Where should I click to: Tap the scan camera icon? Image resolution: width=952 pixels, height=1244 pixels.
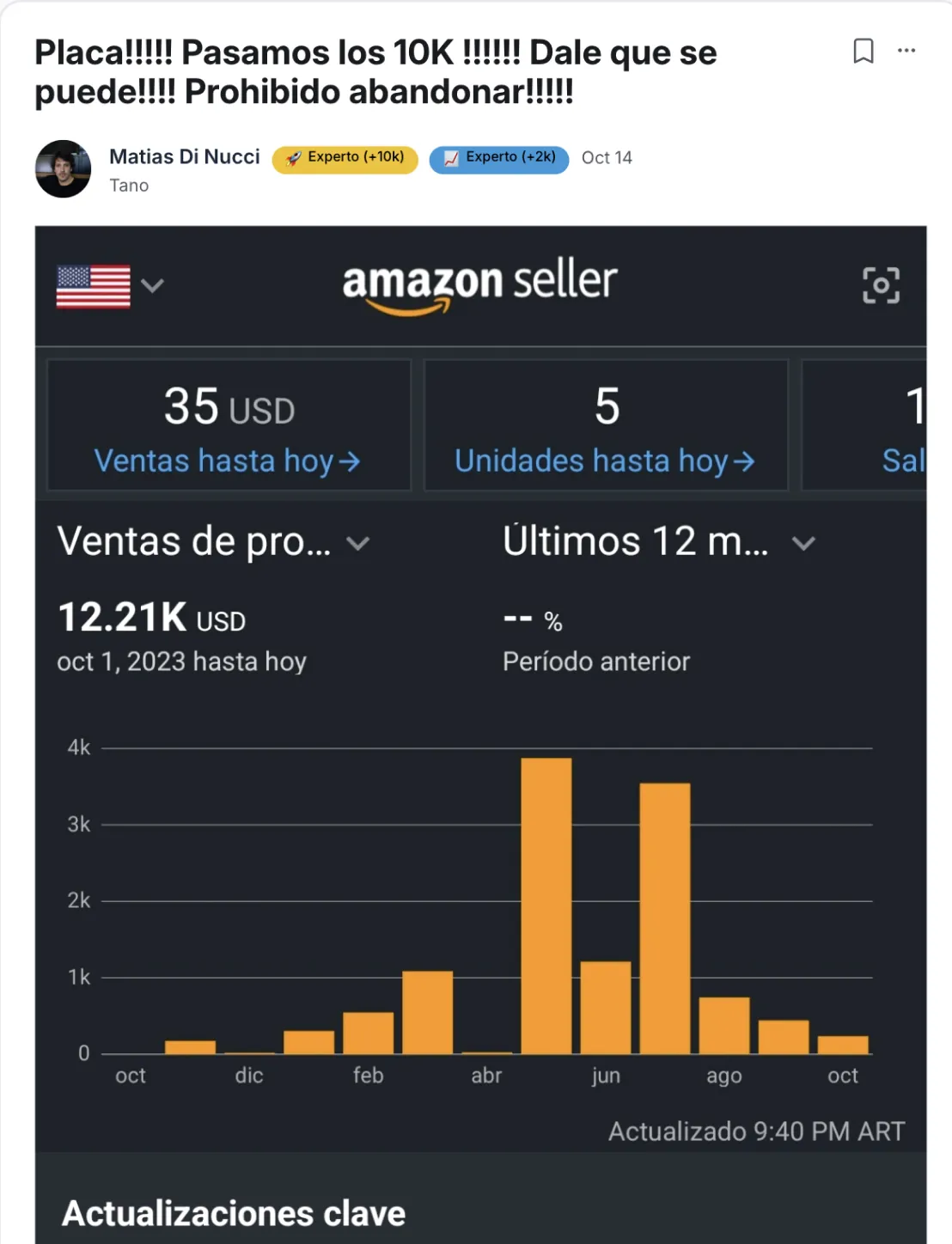click(881, 285)
